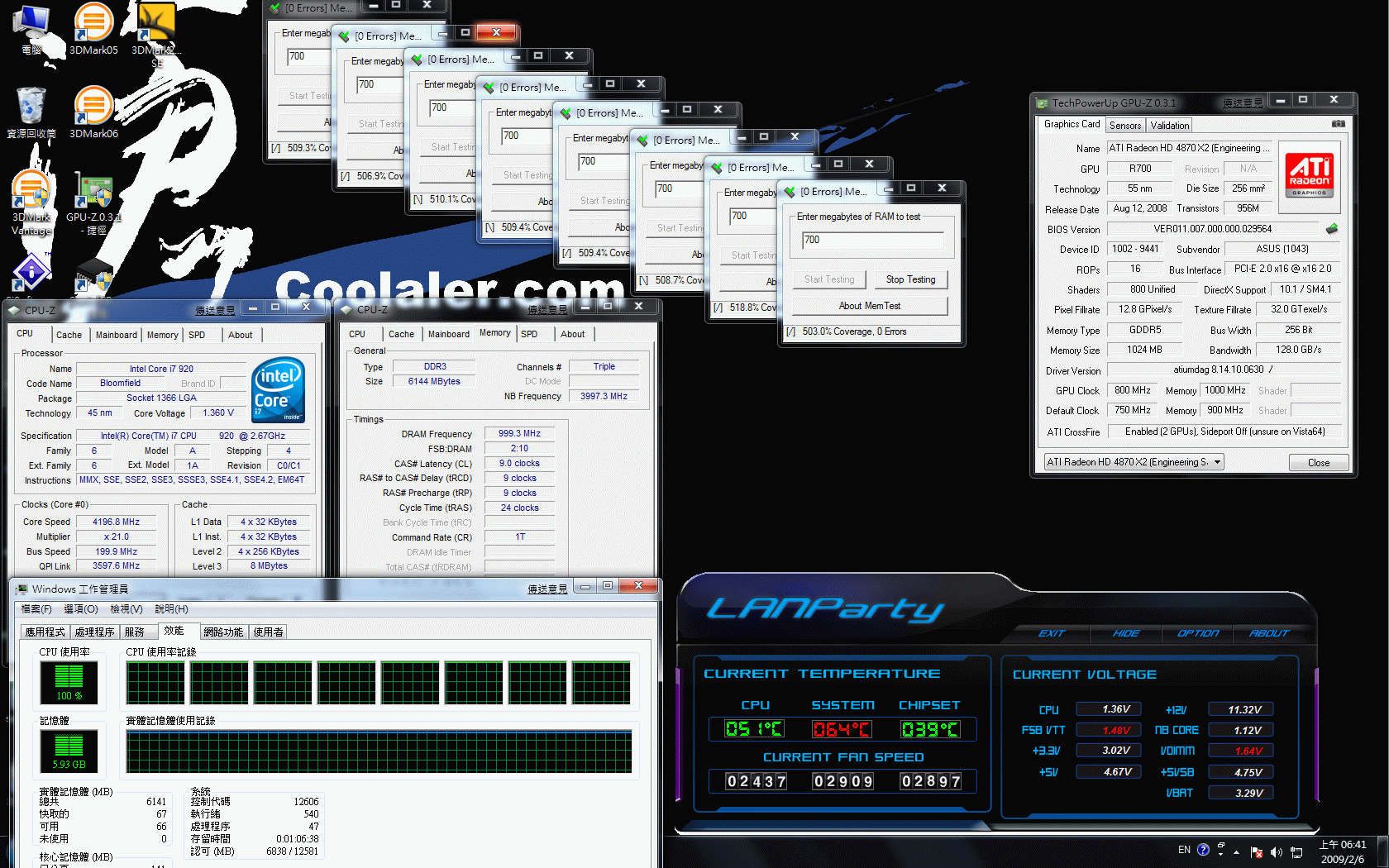1389x868 pixels.
Task: Open the GPU-Z graphics card selector dropdown
Action: [1134, 462]
